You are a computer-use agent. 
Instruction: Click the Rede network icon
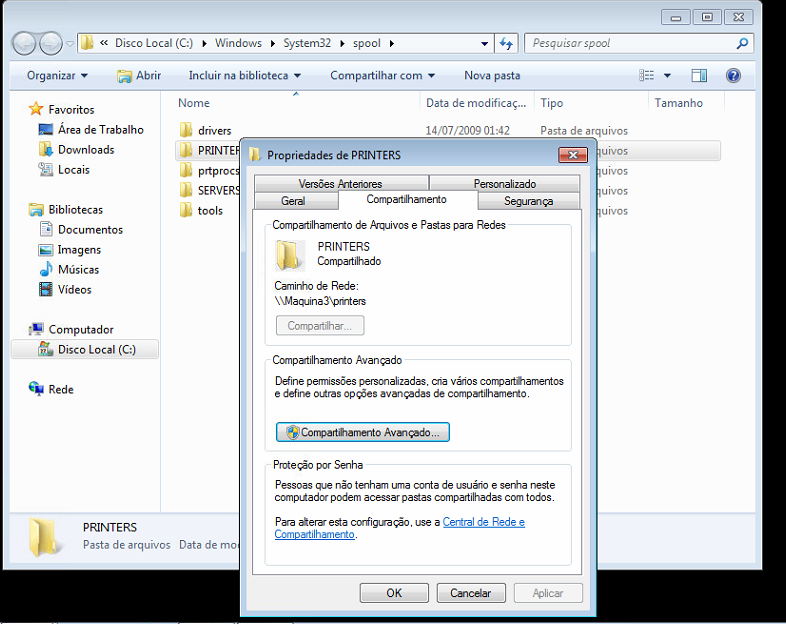pyautogui.click(x=36, y=389)
